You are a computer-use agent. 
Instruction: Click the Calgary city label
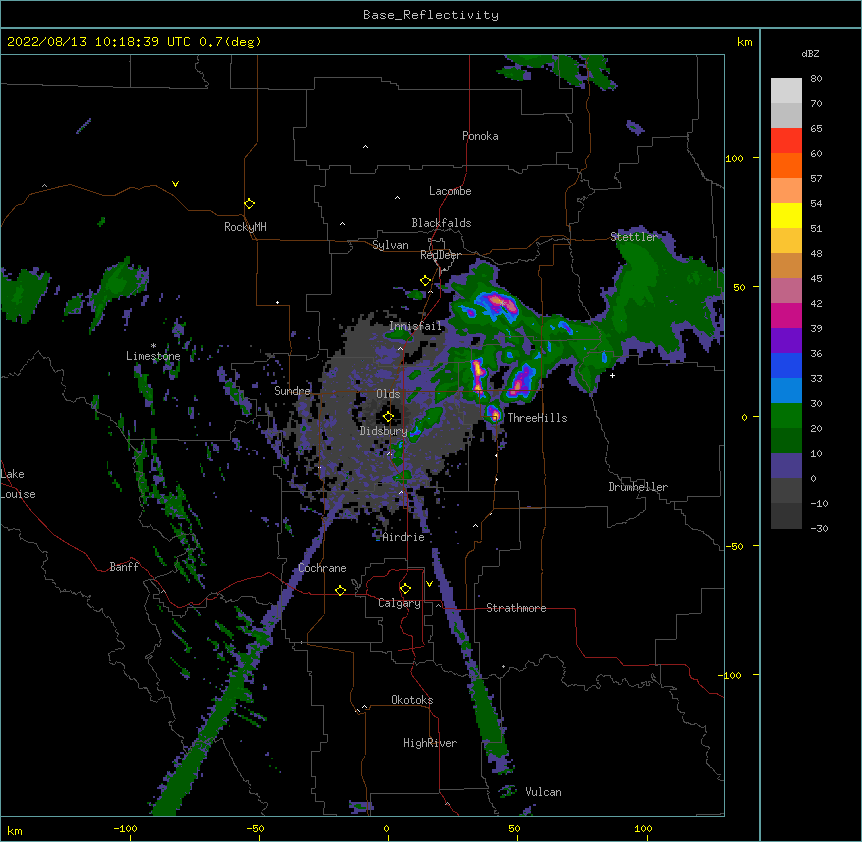(x=399, y=603)
